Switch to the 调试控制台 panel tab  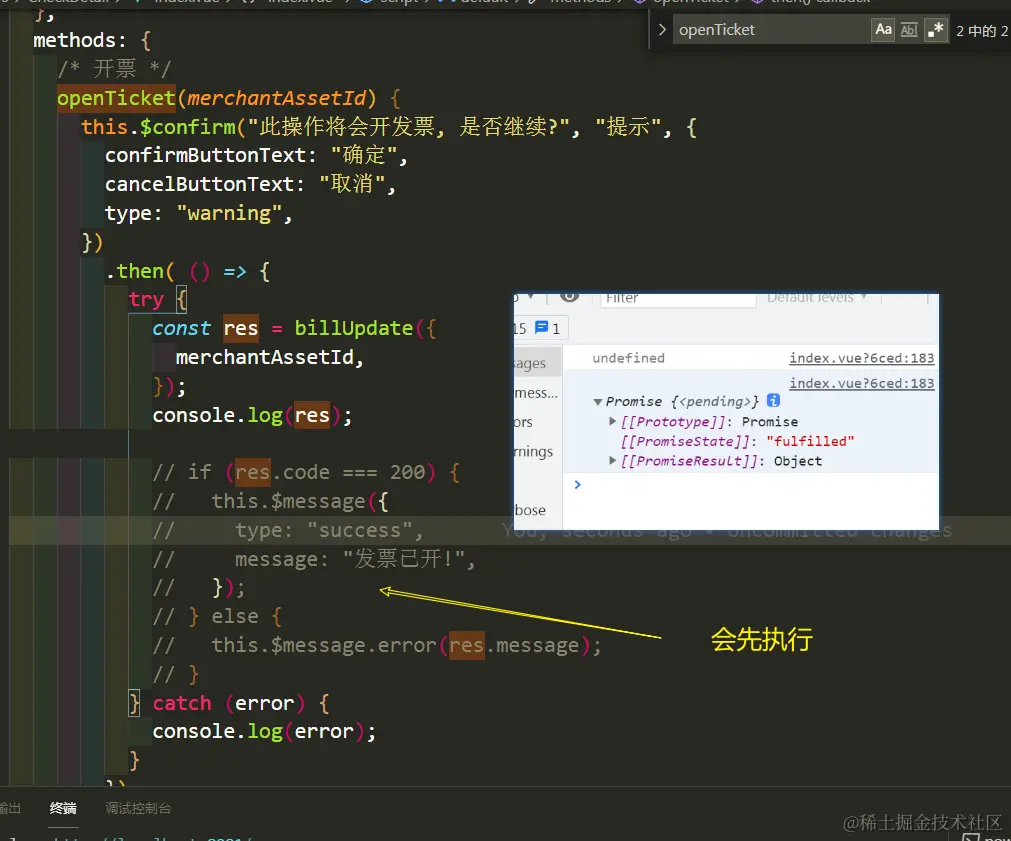tap(138, 808)
